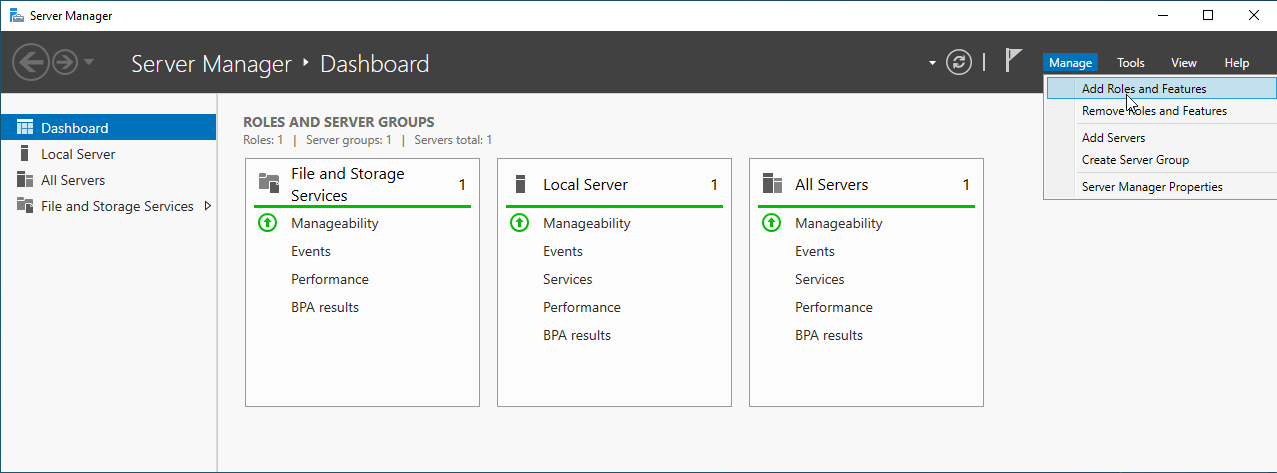
Task: Open Manageability in All Servers tile
Action: (x=838, y=223)
